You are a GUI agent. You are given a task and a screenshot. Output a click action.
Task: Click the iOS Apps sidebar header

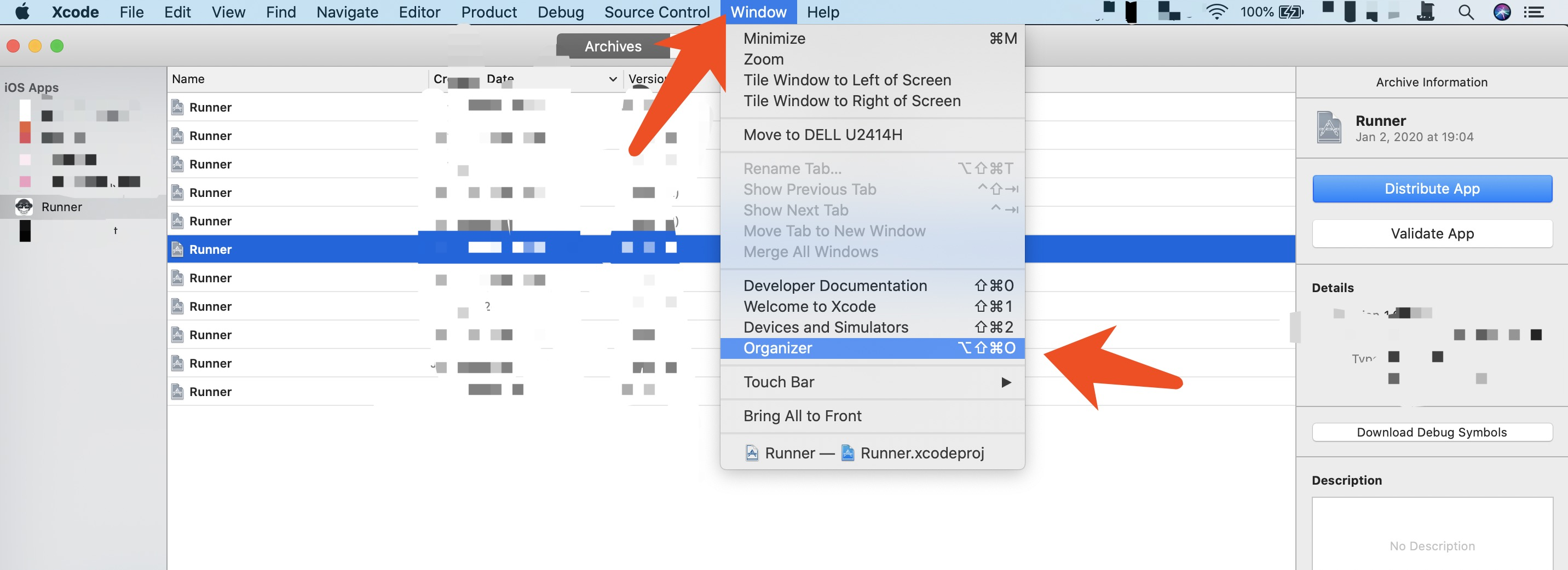coord(32,88)
